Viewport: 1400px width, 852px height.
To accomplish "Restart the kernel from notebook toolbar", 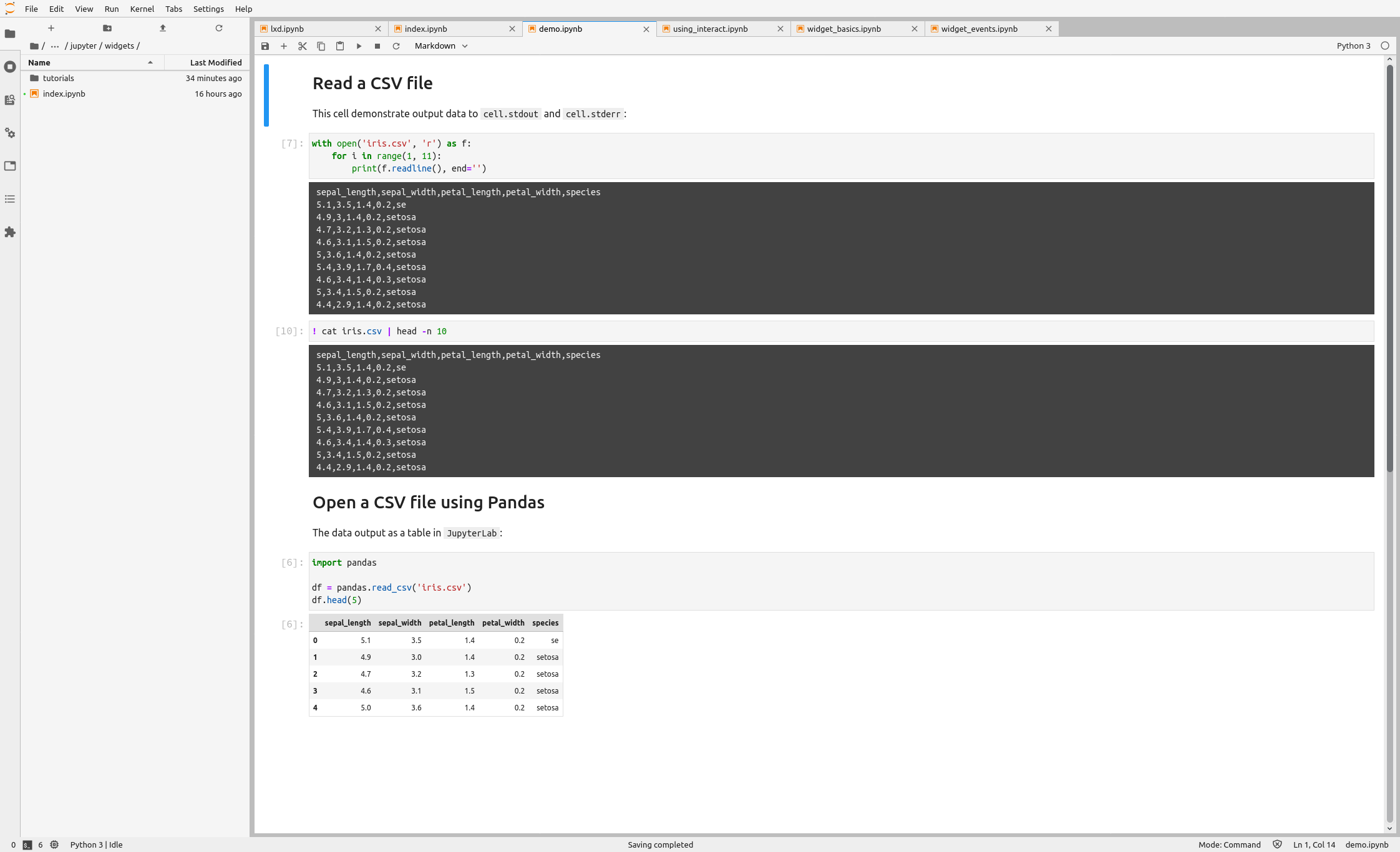I will 396,46.
